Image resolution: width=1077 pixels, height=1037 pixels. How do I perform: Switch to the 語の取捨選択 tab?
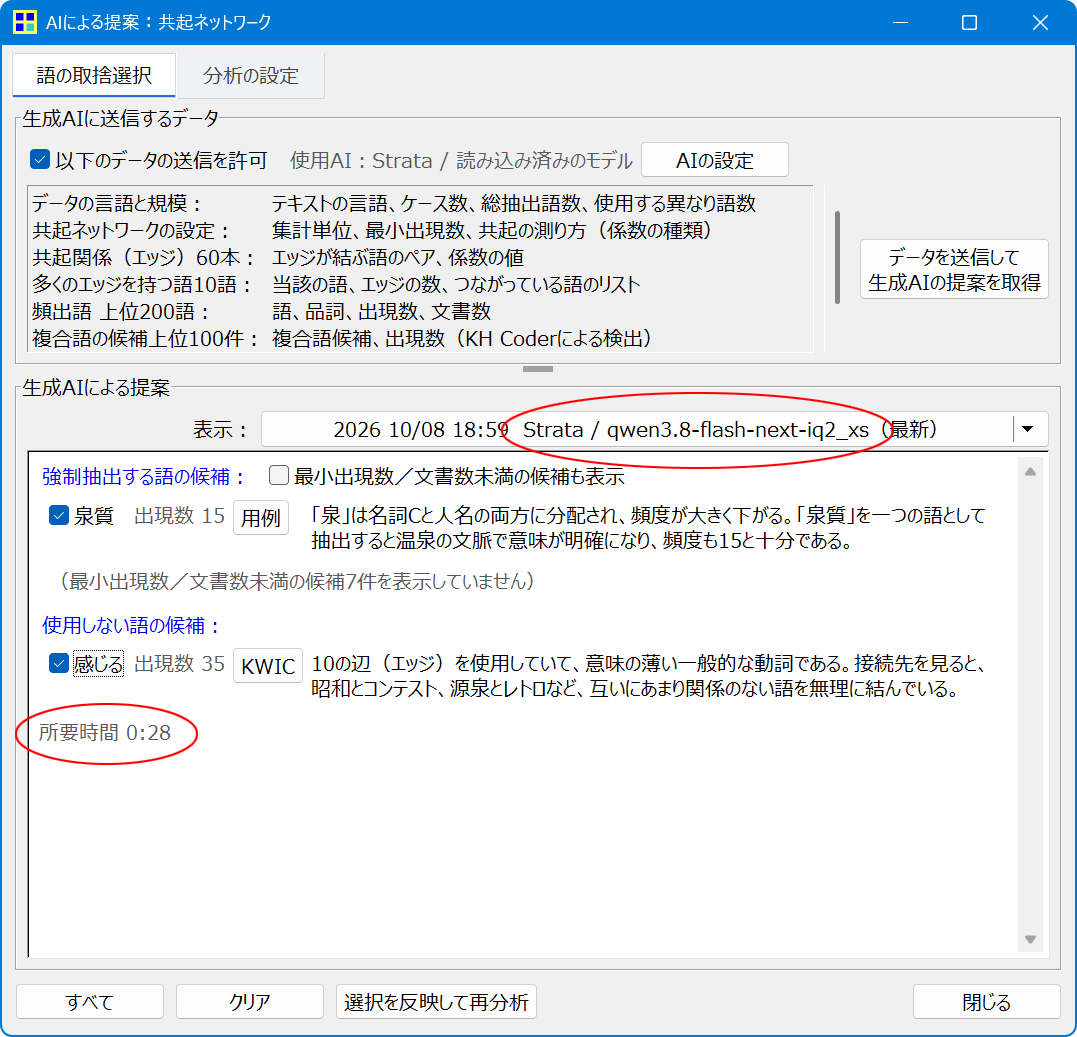pos(94,75)
